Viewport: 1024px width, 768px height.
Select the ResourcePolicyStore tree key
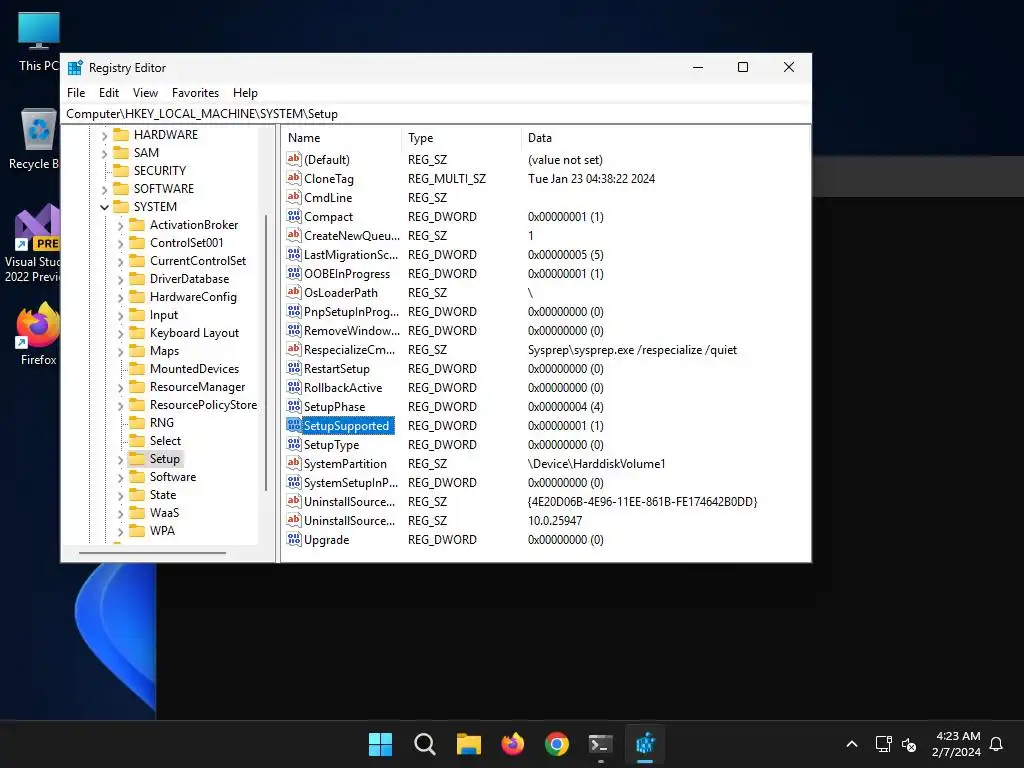(203, 405)
